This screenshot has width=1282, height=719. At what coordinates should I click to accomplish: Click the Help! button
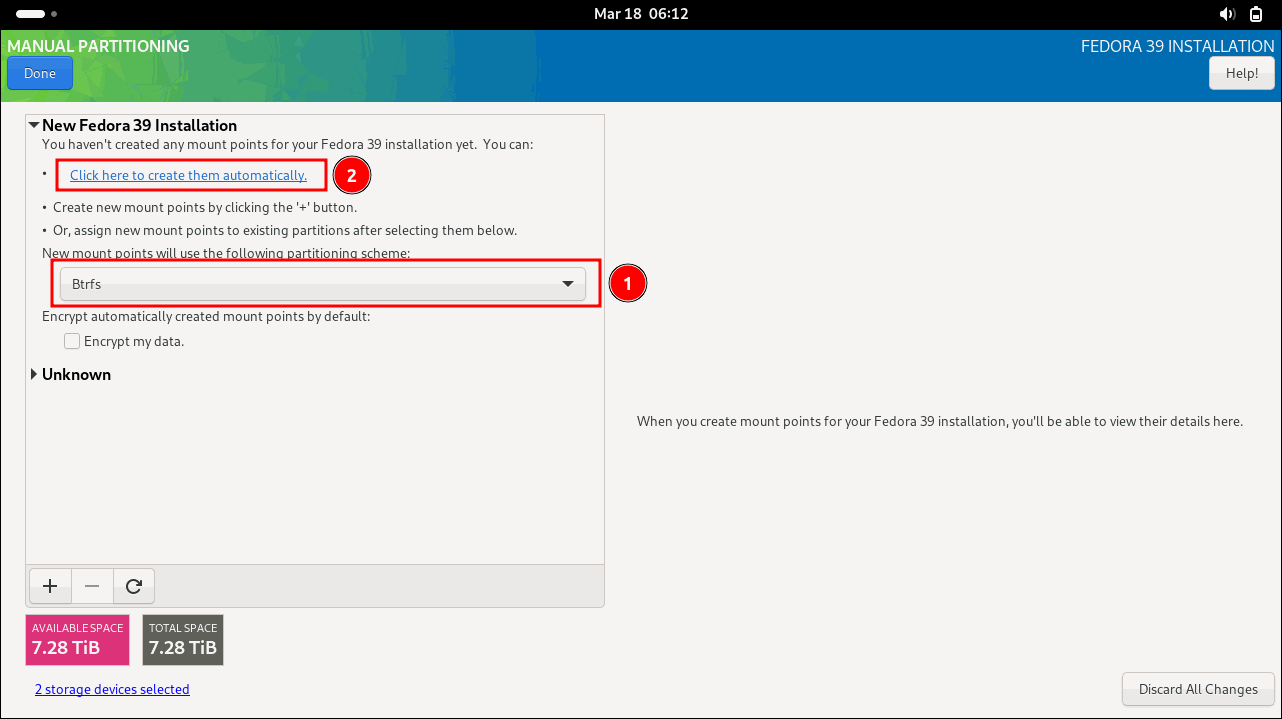click(x=1241, y=73)
